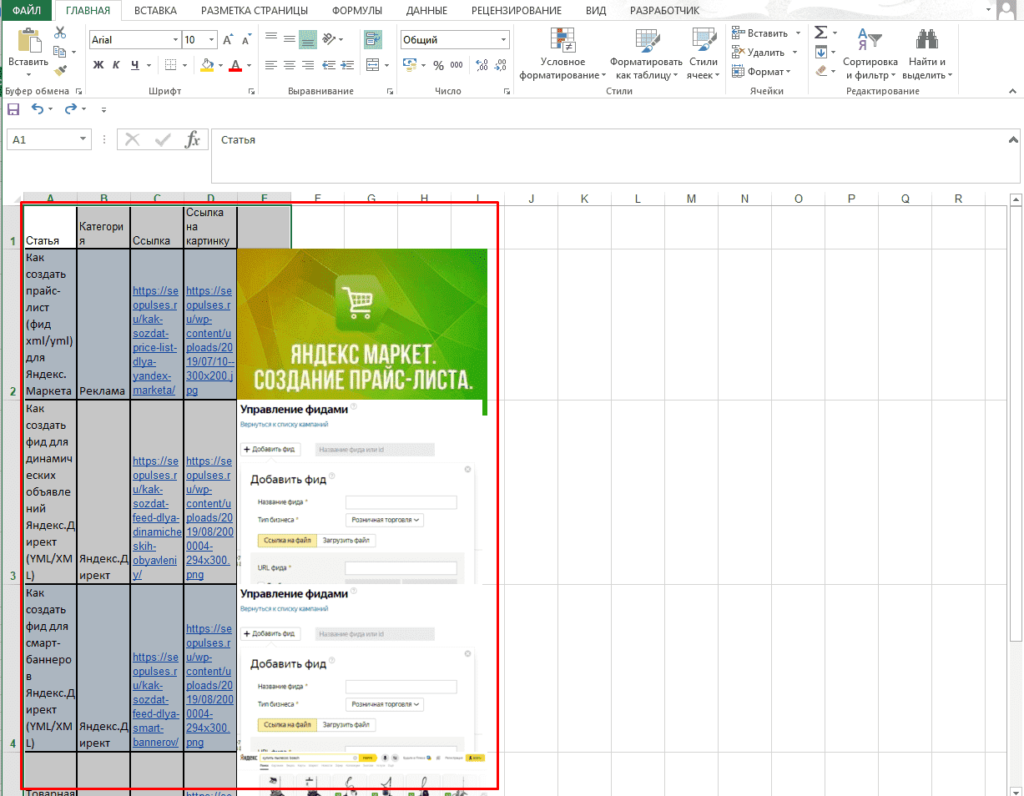Image resolution: width=1024 pixels, height=796 pixels.
Task: Open the font size 10 dropdown
Action: coord(211,40)
